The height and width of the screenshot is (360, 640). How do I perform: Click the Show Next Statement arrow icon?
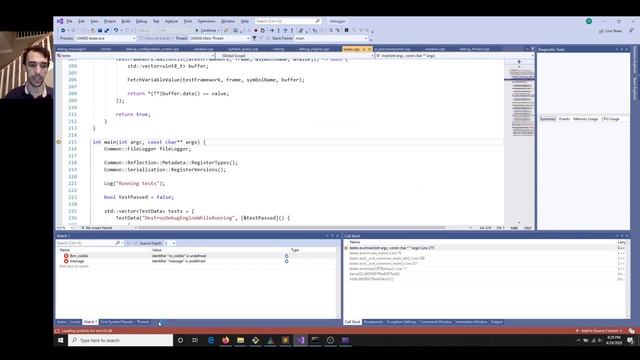click(271, 31)
